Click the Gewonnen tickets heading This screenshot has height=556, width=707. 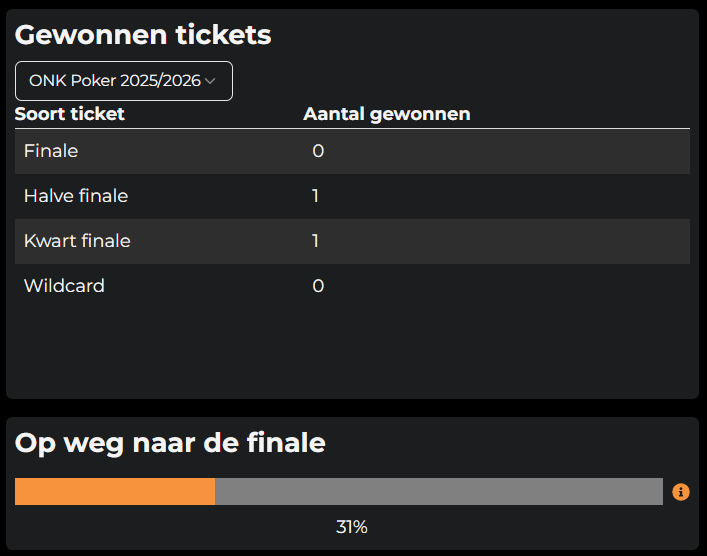[x=143, y=35]
